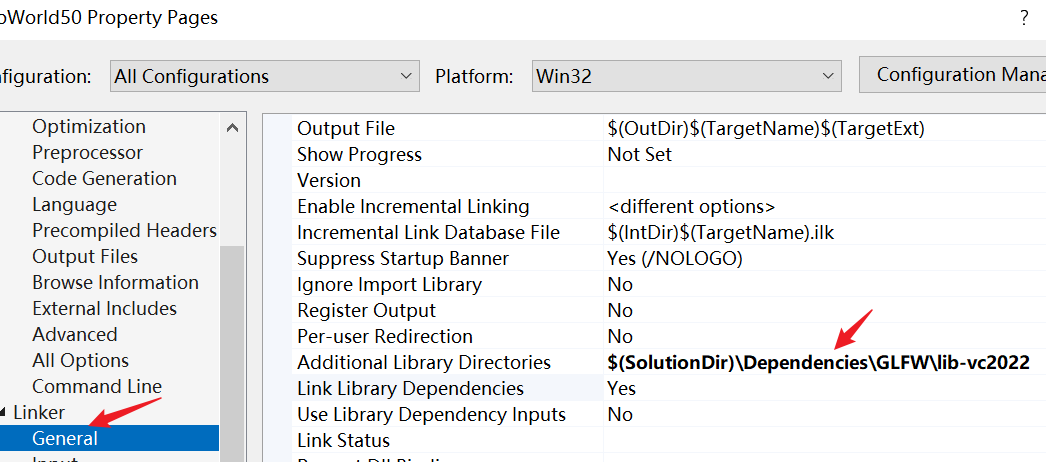Select the All Options tree item
The height and width of the screenshot is (462, 1046).
80,361
